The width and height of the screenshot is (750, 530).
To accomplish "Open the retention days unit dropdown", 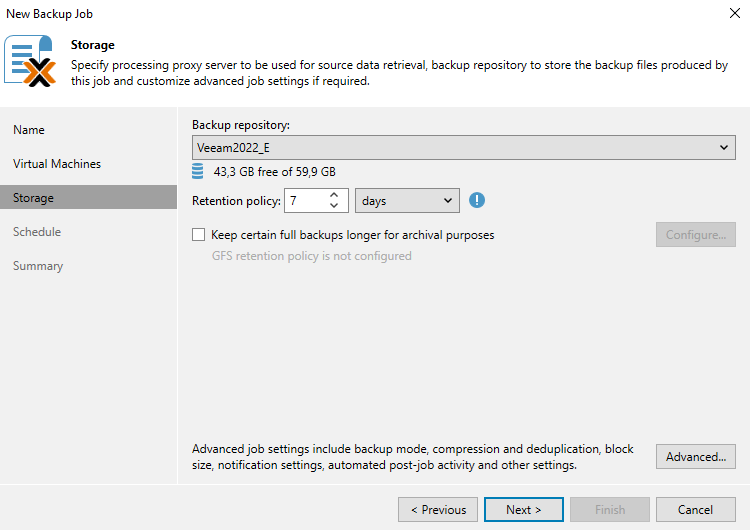I will [407, 200].
